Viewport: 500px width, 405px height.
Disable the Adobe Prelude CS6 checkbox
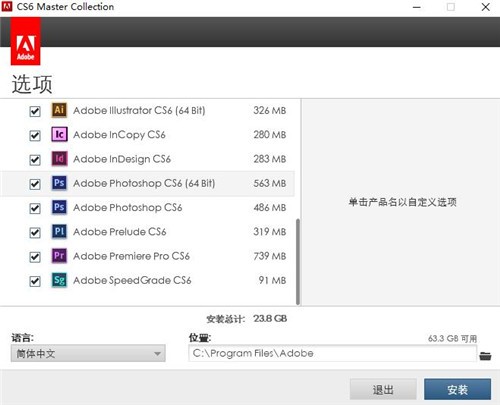35,233
